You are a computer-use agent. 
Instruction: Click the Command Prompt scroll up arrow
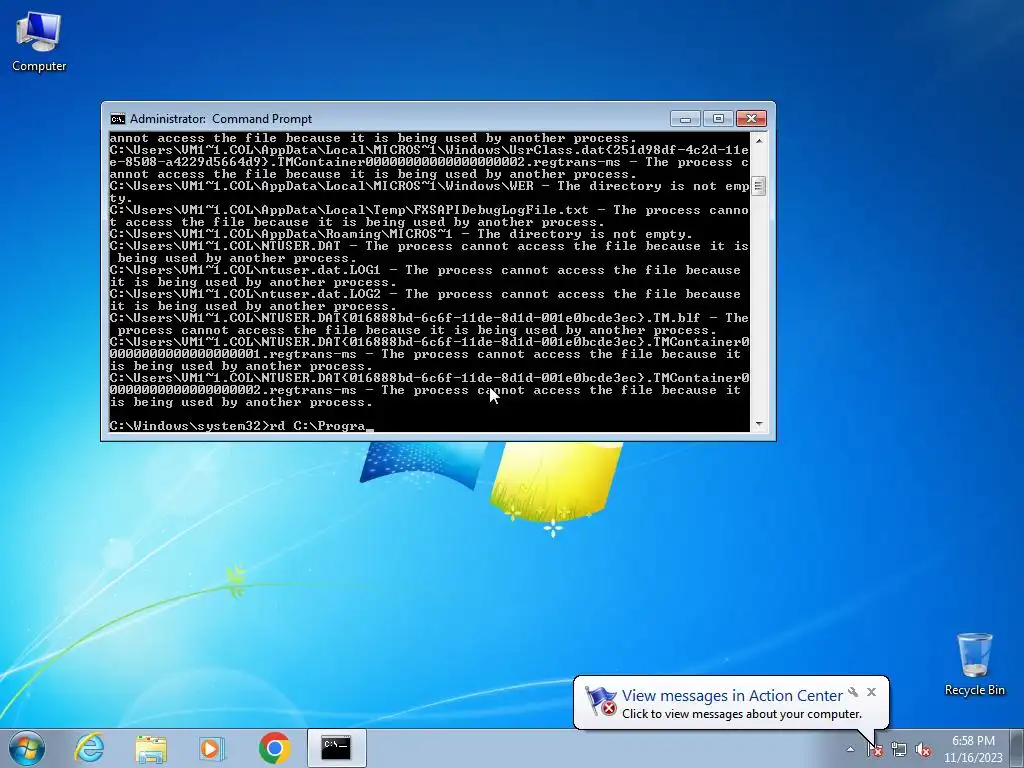(x=759, y=140)
